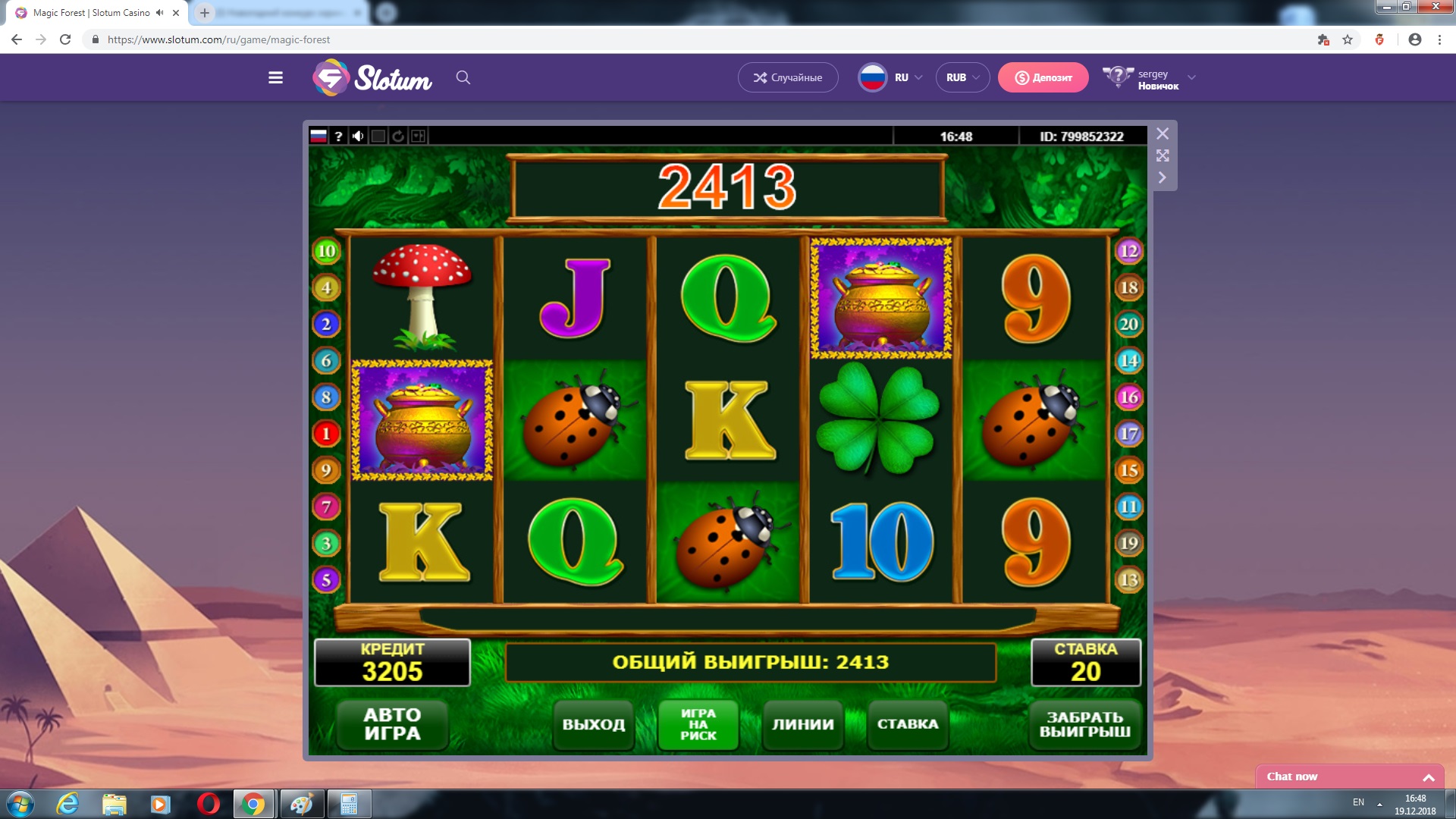Open the RU language dropdown
The width and height of the screenshot is (1456, 819).
890,77
